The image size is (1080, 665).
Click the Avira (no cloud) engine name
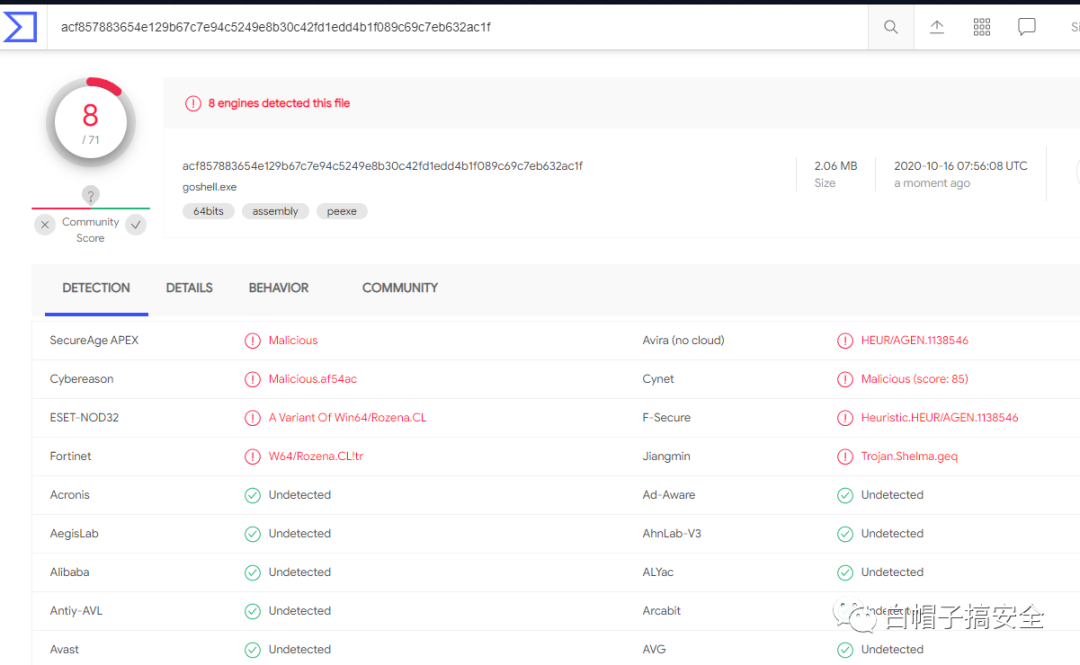click(x=683, y=340)
